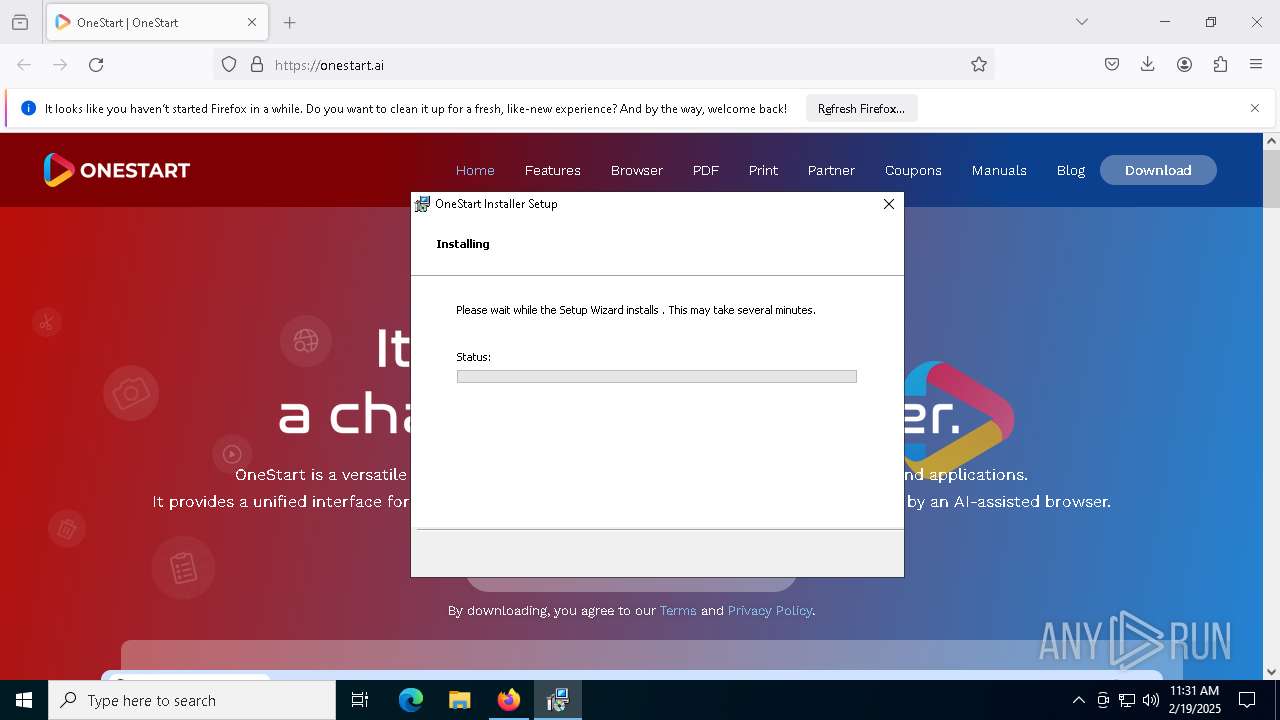Click the info icon in notification bar
1280x720 pixels.
[28, 108]
